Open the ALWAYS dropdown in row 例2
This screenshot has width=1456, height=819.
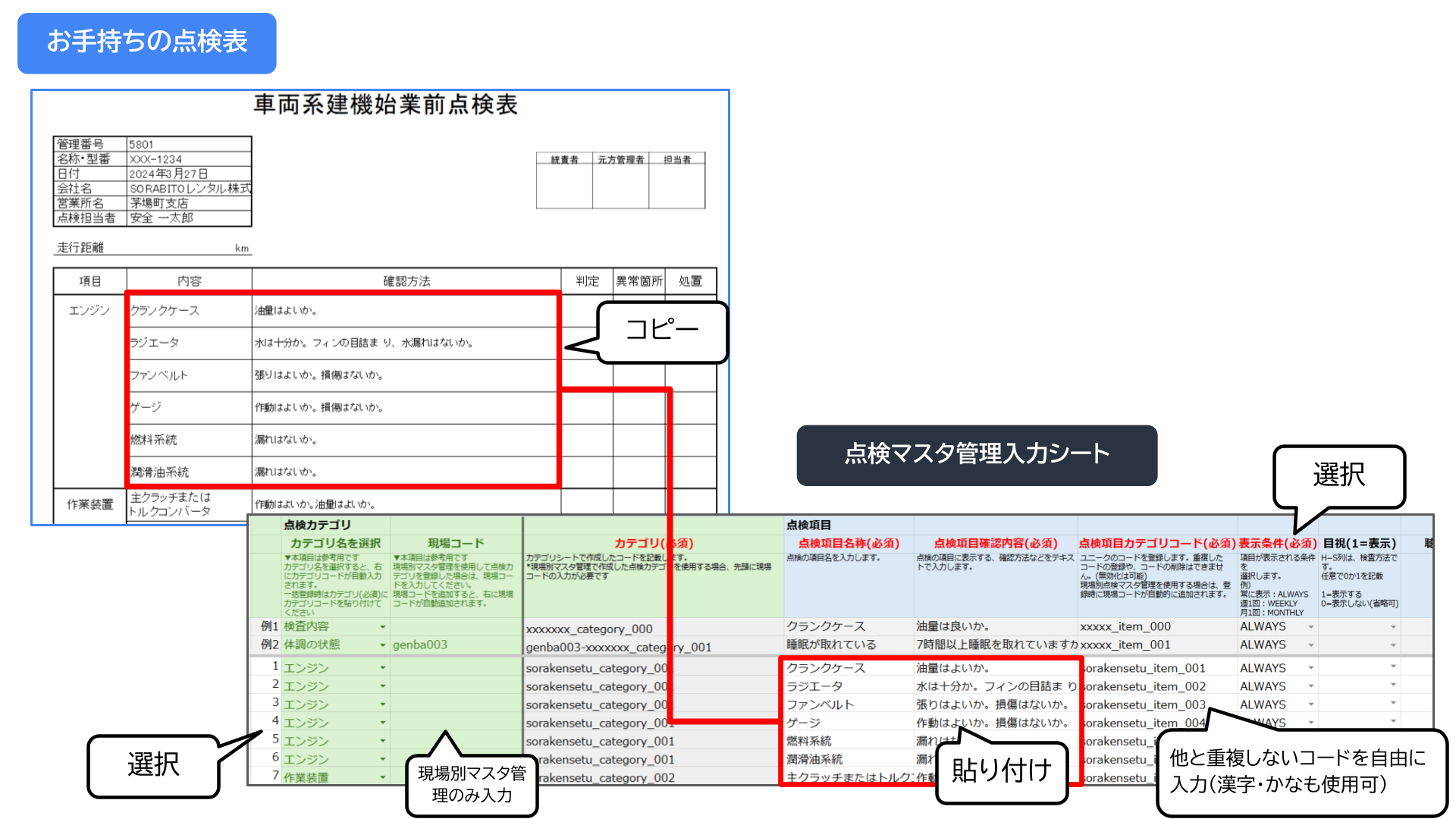click(x=1311, y=645)
